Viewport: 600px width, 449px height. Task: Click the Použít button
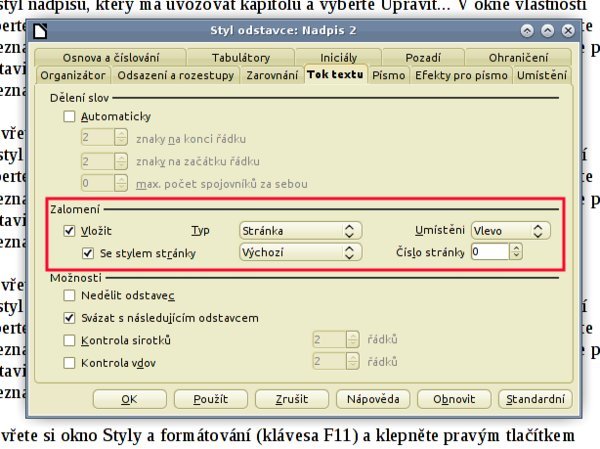[x=211, y=399]
